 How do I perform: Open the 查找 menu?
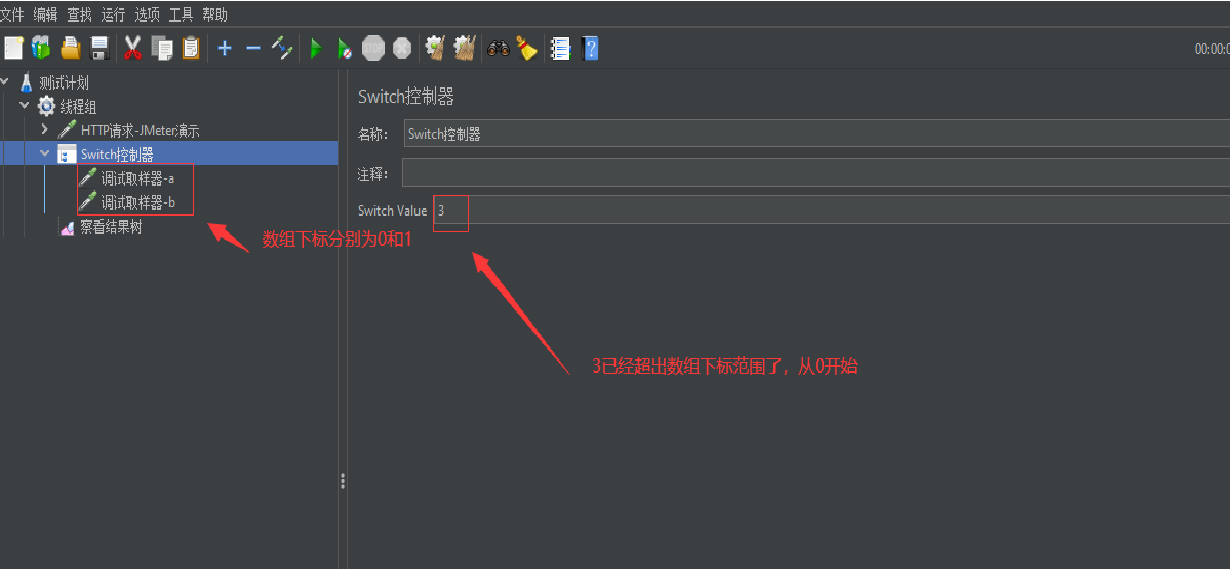click(79, 14)
